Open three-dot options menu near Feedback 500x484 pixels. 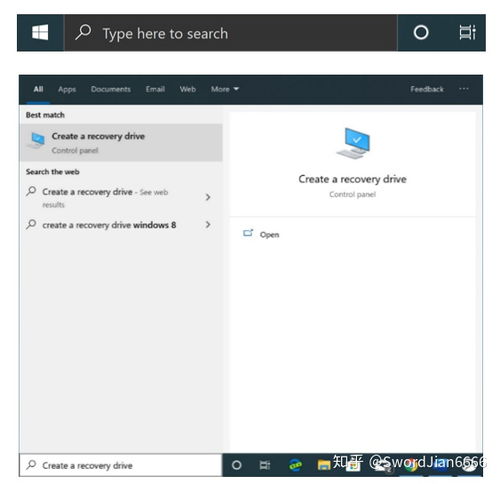(x=464, y=89)
